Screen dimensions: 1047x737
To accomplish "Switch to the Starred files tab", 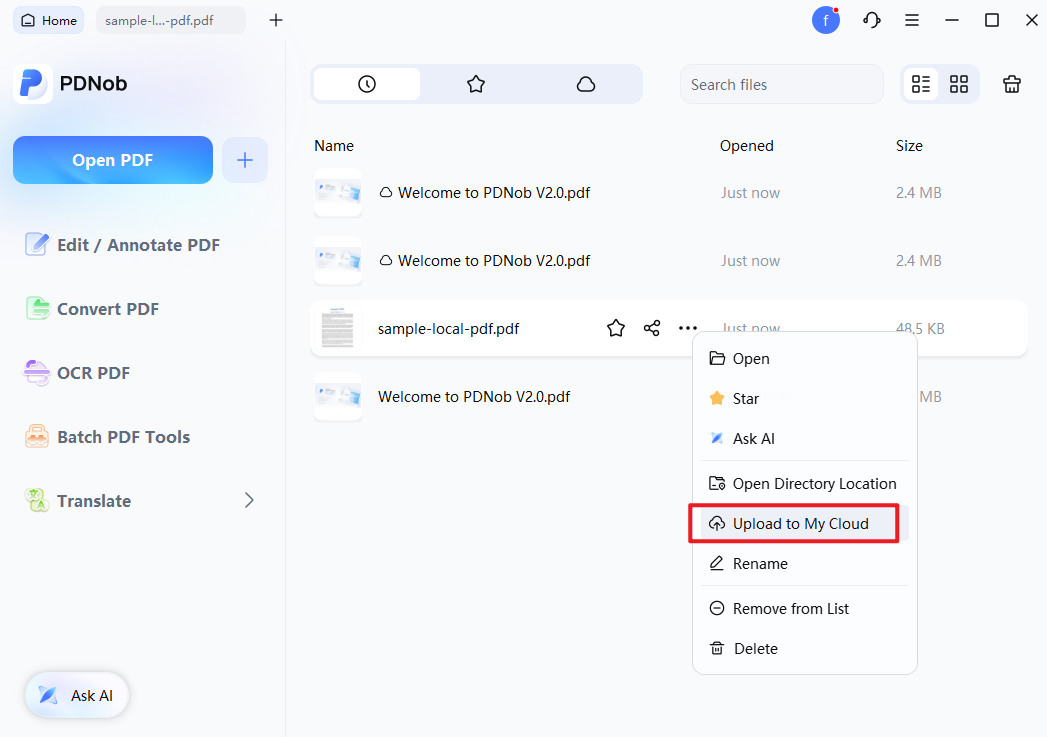I will pos(475,84).
